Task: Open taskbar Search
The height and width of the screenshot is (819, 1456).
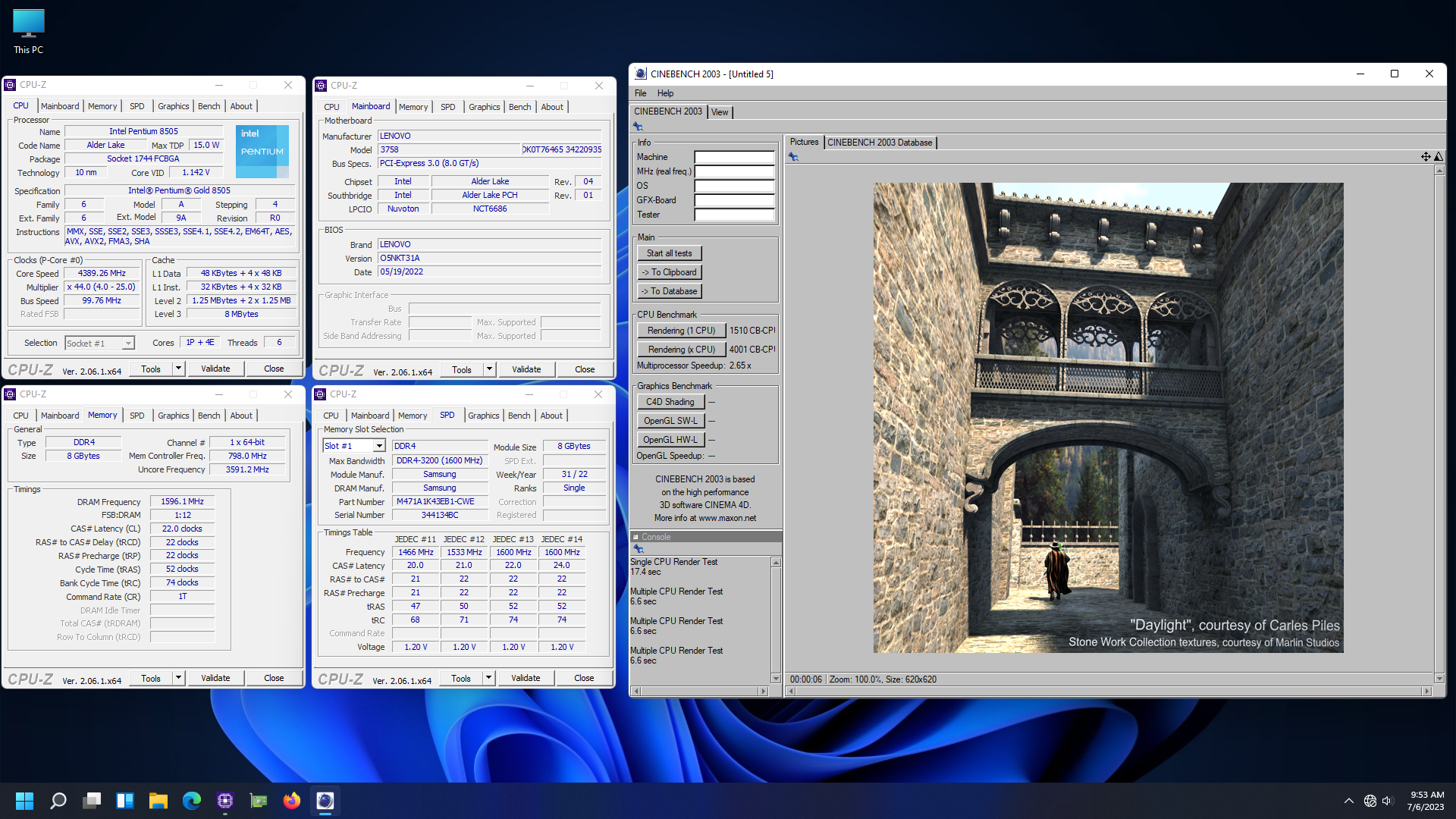Action: pos(58,801)
